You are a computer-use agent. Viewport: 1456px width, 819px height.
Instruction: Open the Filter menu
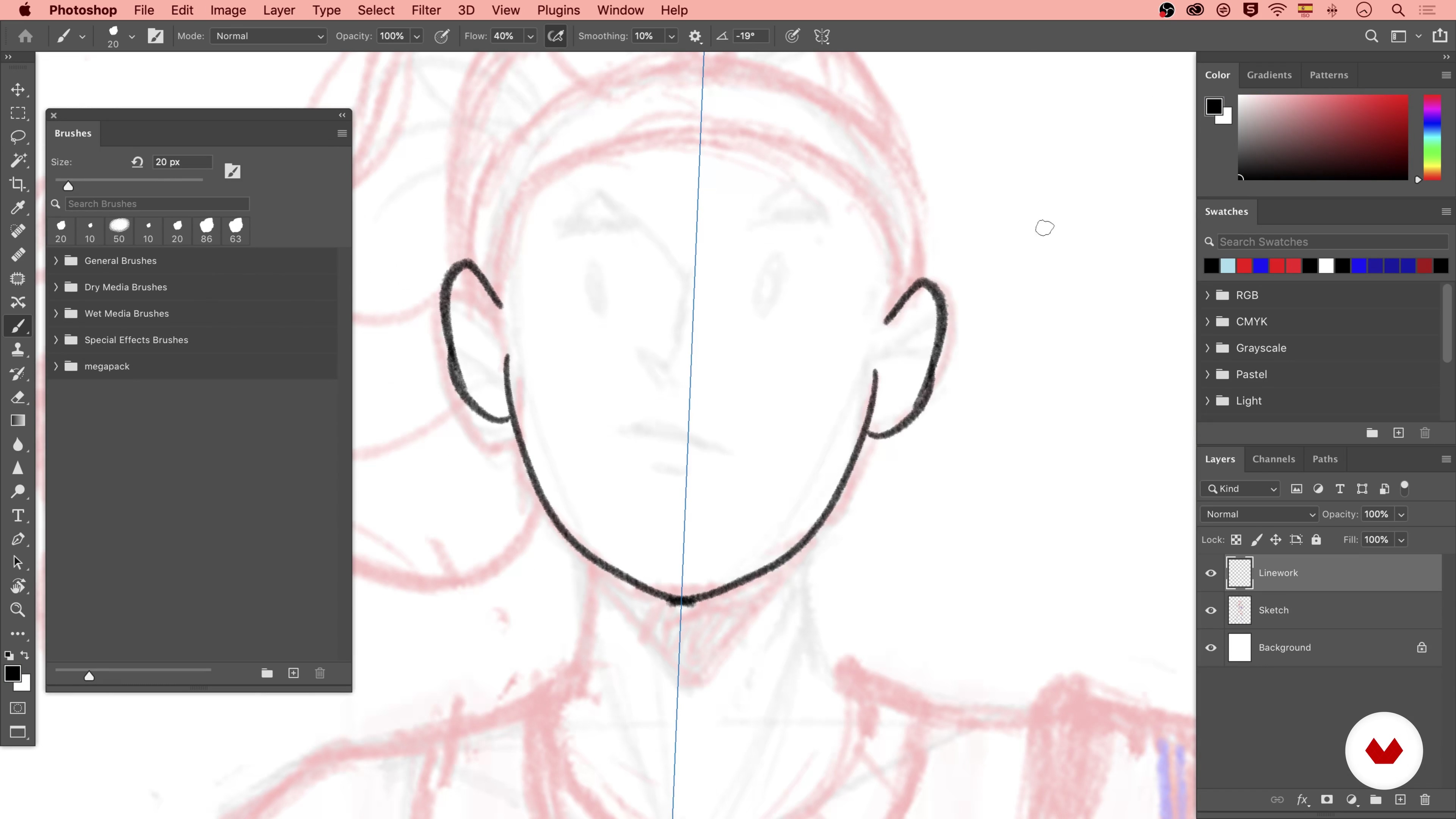pos(426,10)
